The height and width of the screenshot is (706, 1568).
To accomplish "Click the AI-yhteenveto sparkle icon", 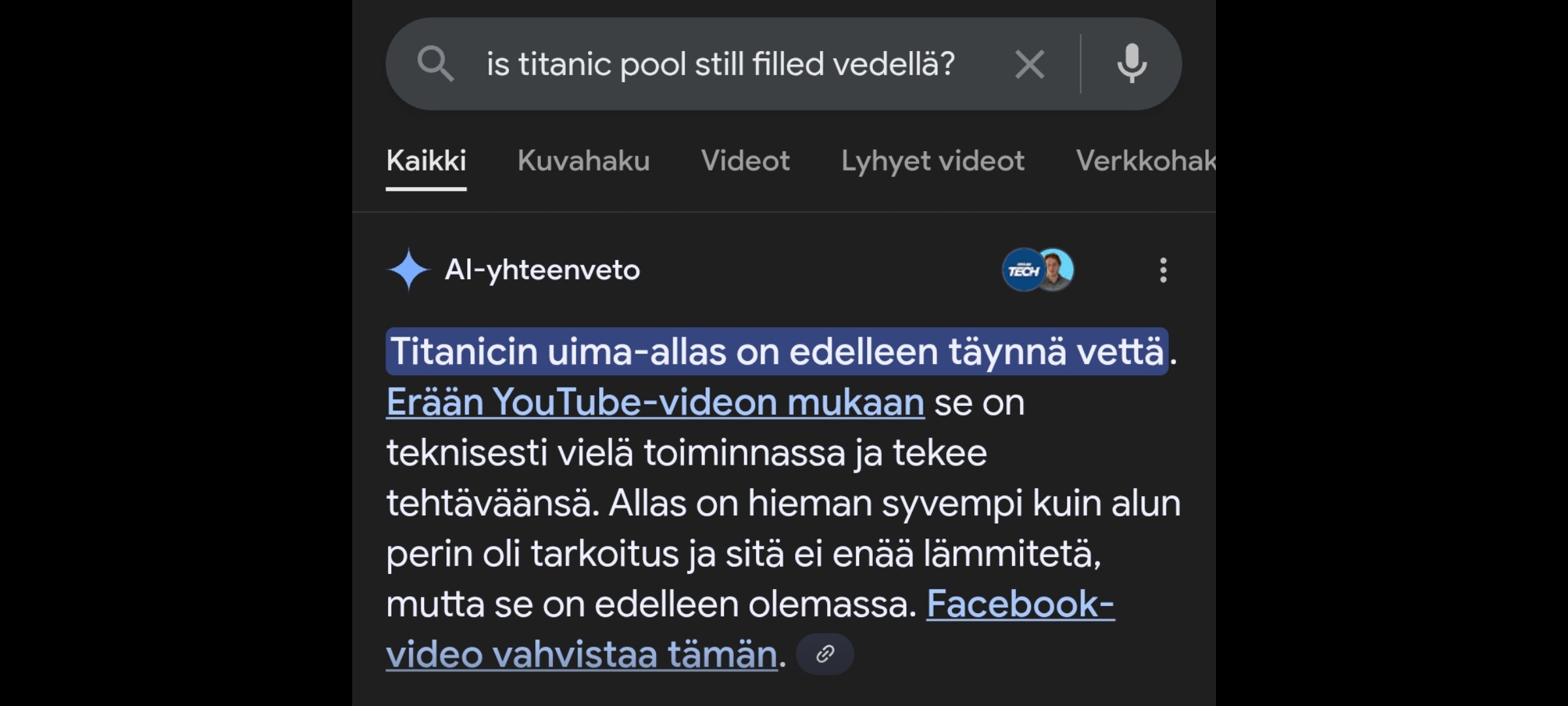I will [x=408, y=269].
